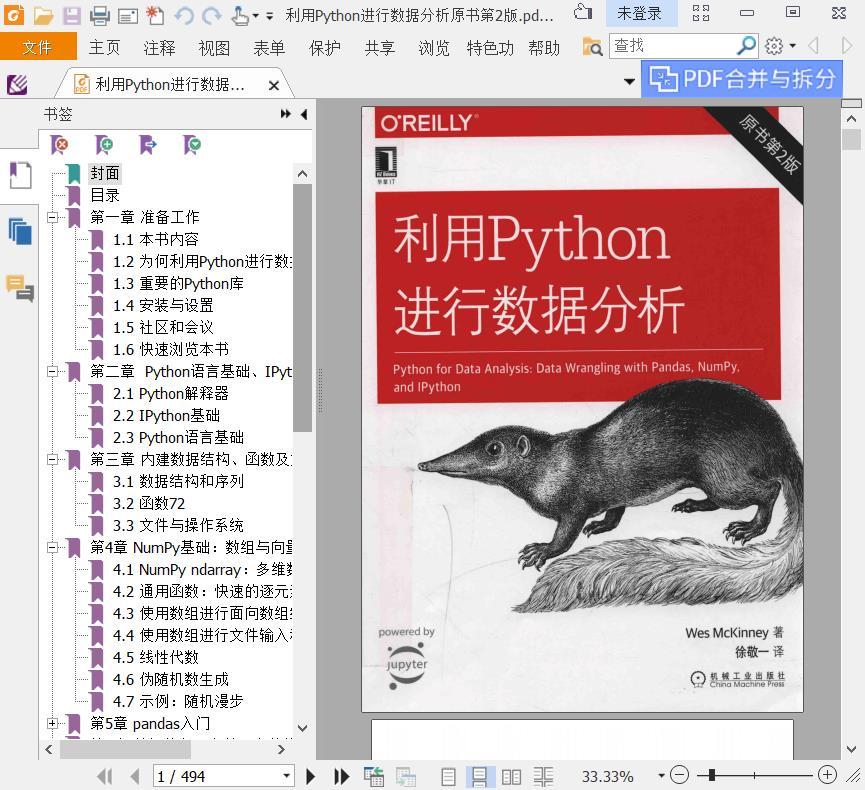Click the zoom in plus button
The image size is (865, 790).
[x=827, y=775]
